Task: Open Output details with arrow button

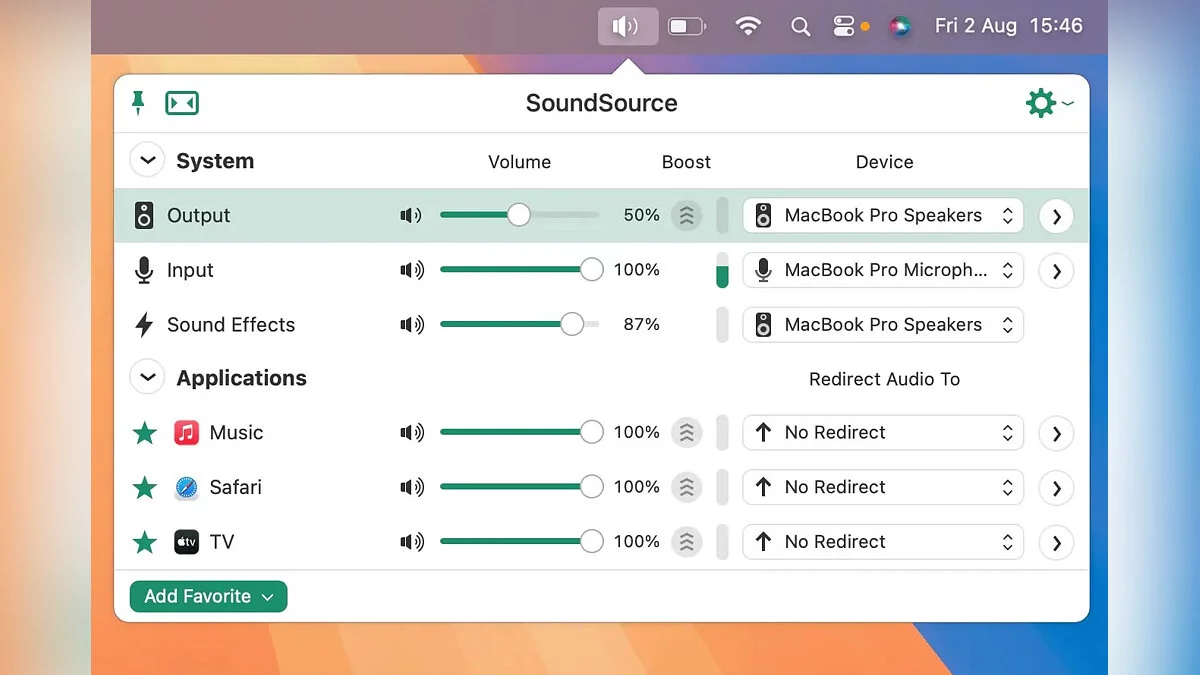Action: point(1056,216)
